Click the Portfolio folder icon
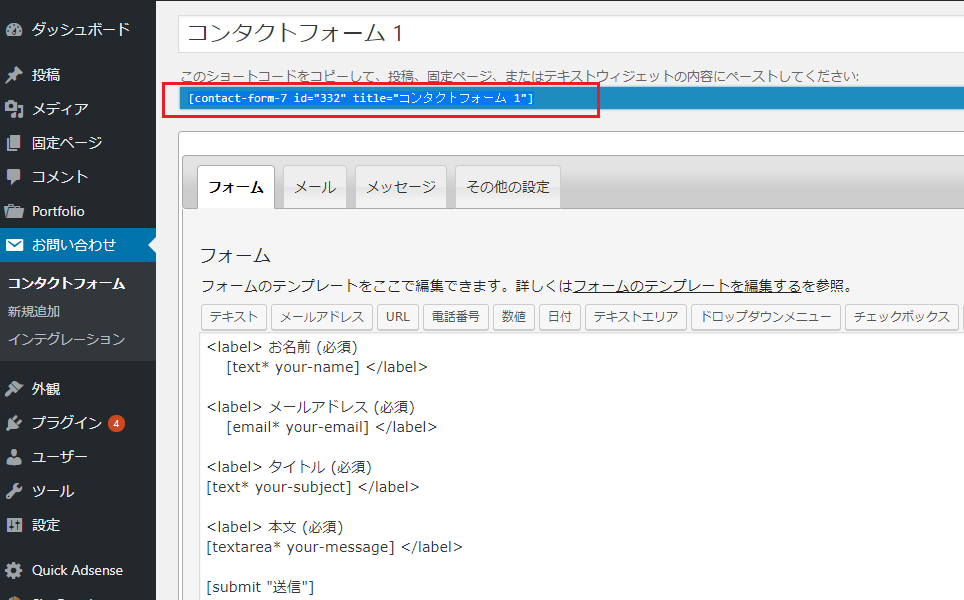This screenshot has height=600, width=964. click(x=14, y=211)
